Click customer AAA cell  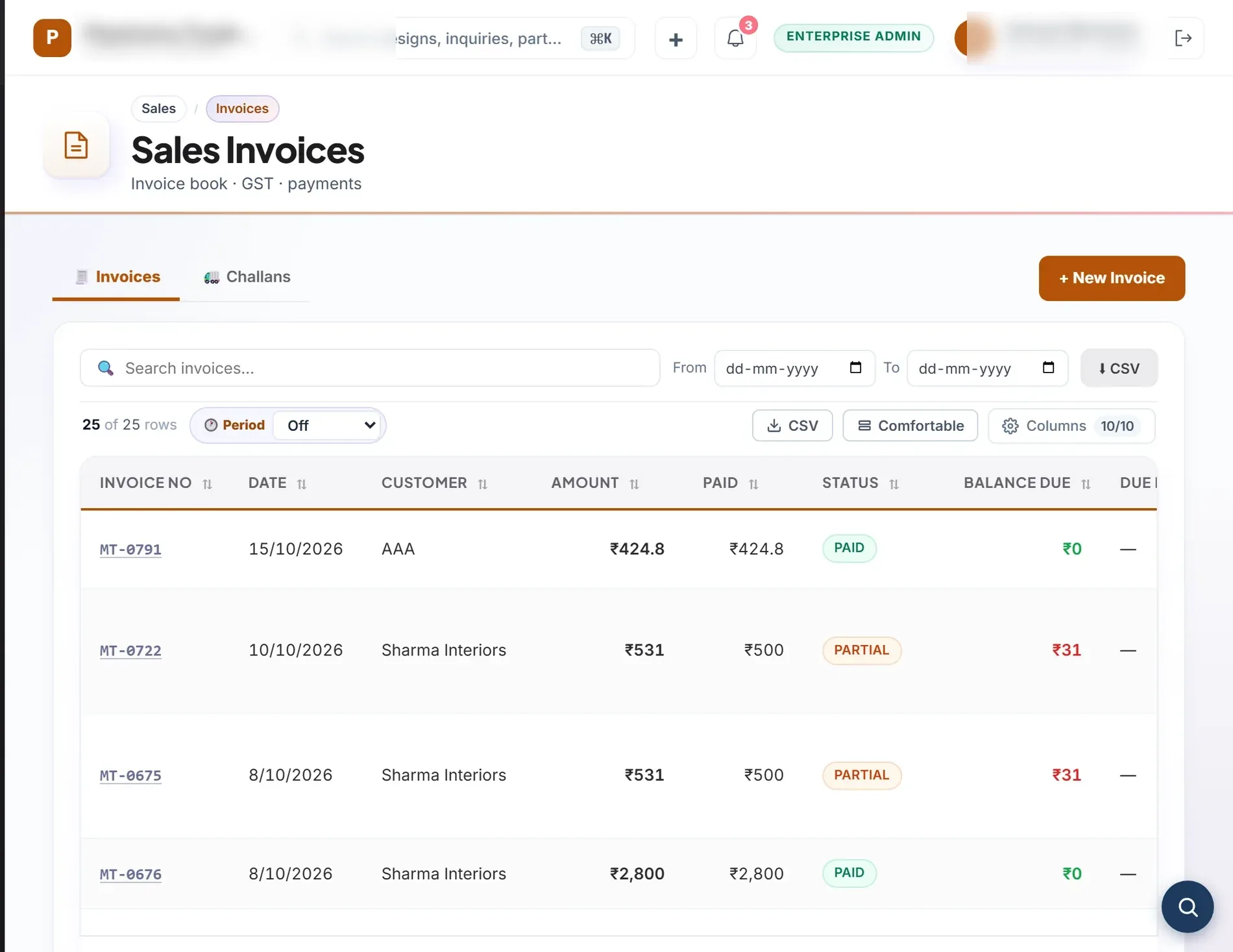point(398,549)
